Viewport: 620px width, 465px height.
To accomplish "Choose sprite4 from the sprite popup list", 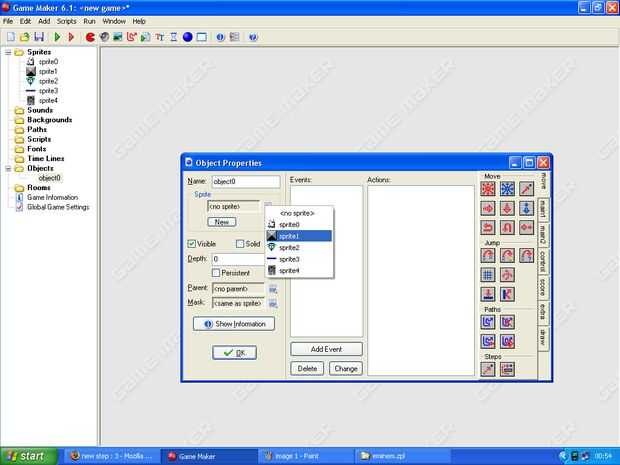I will 299,270.
